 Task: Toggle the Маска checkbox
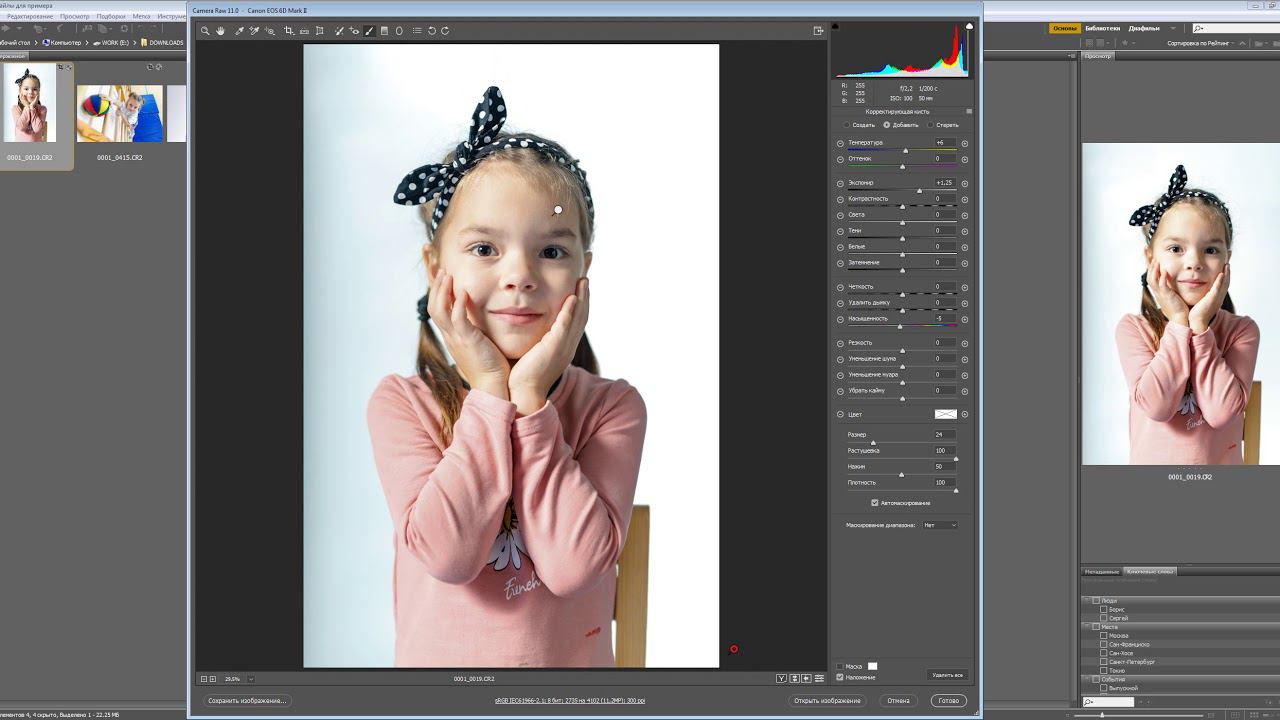(x=840, y=666)
